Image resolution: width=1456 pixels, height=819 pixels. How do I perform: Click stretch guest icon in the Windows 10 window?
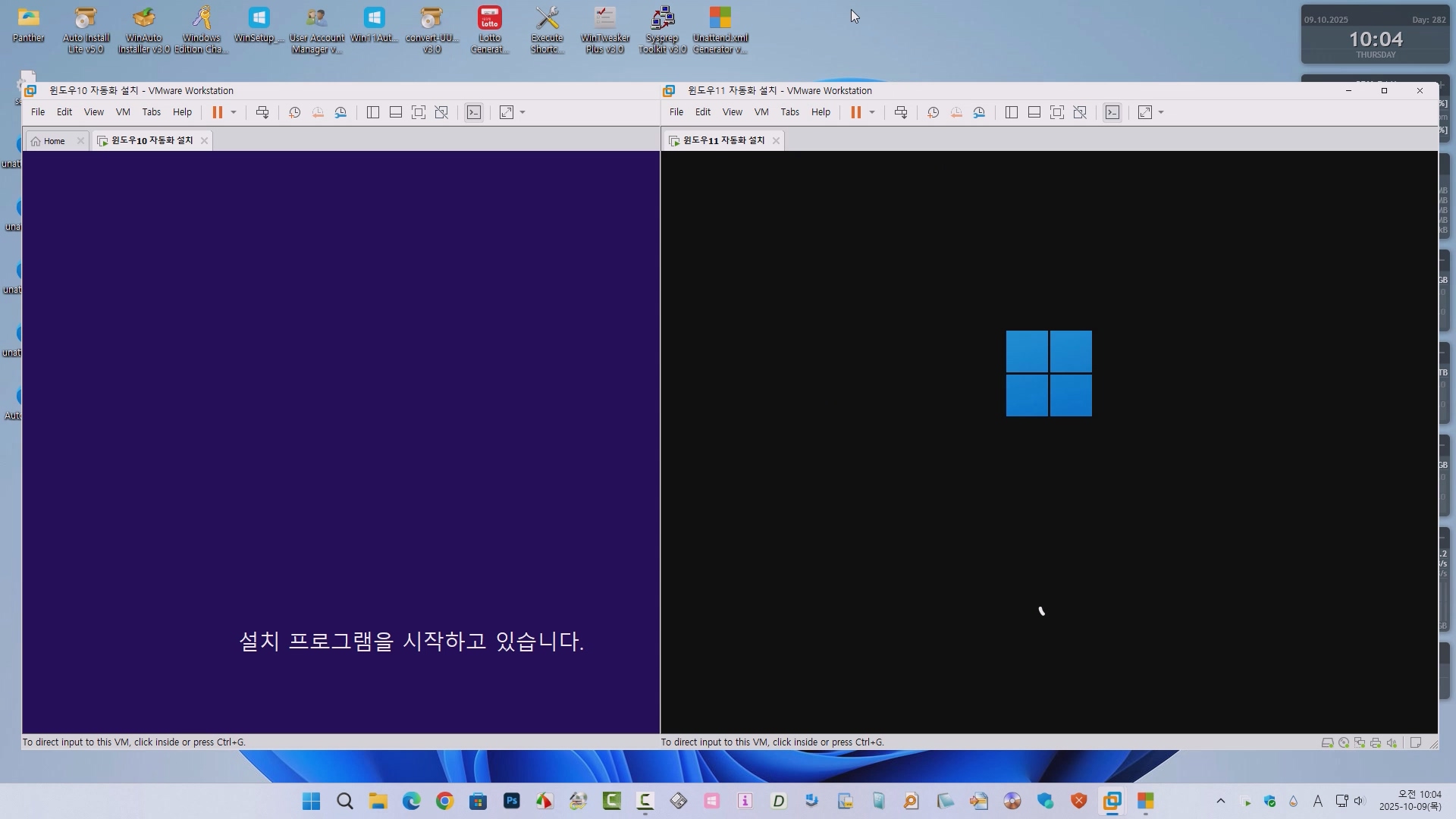tap(507, 112)
